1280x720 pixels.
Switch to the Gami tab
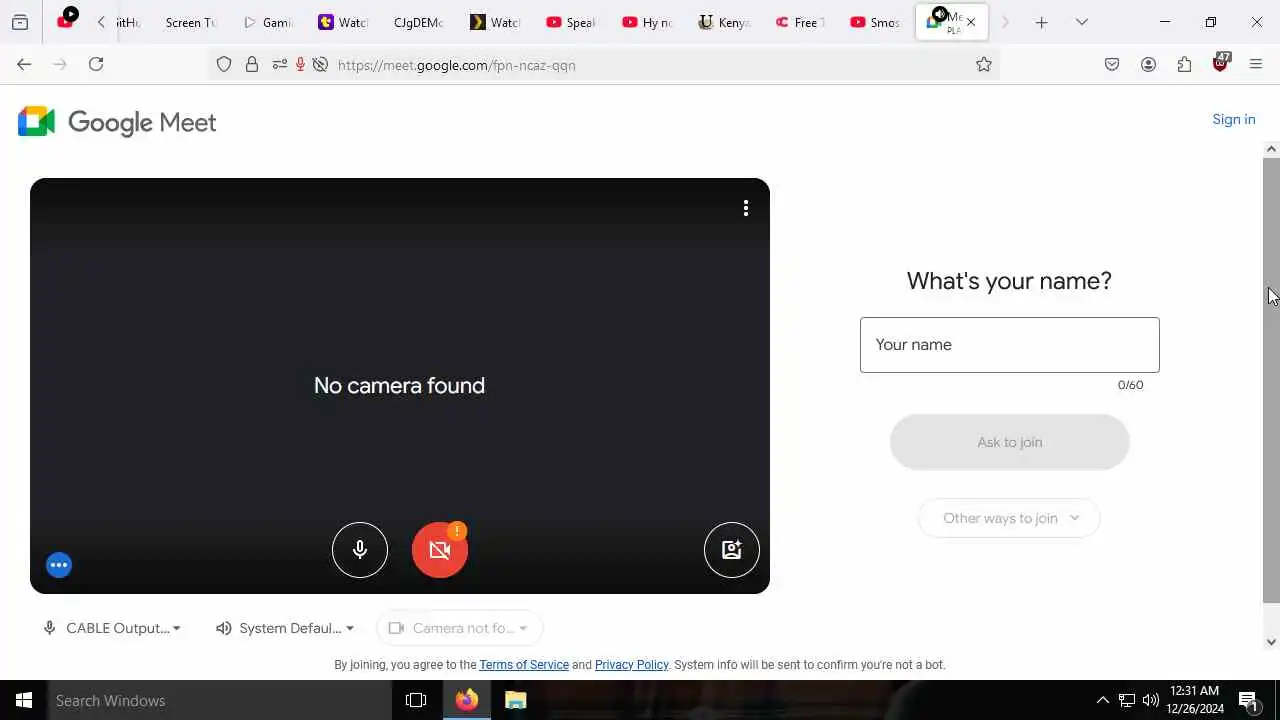tap(268, 22)
